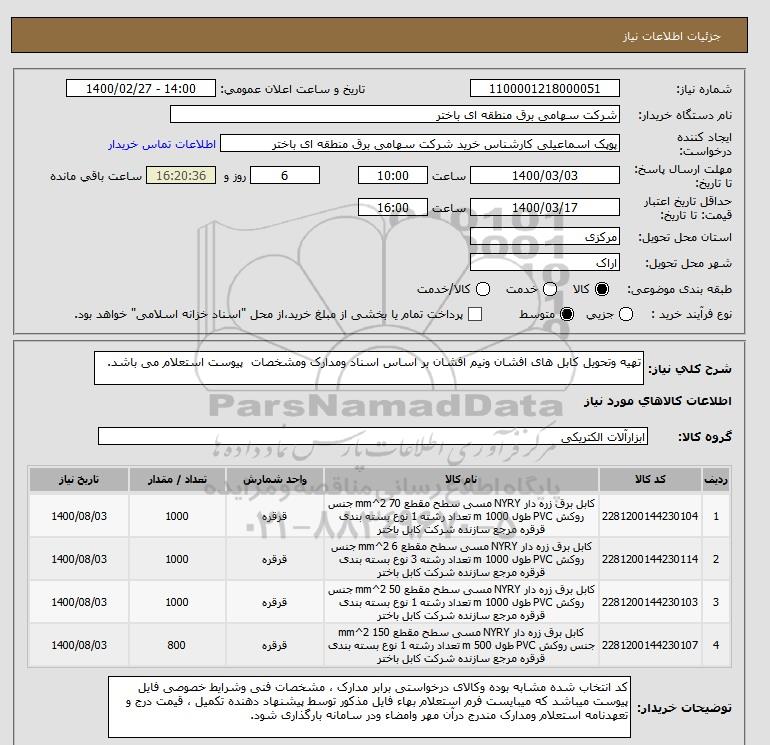Viewport: 770px width, 745px height.
Task: Click the جزئیات اطلاعات نیاز header title
Action: (x=671, y=36)
